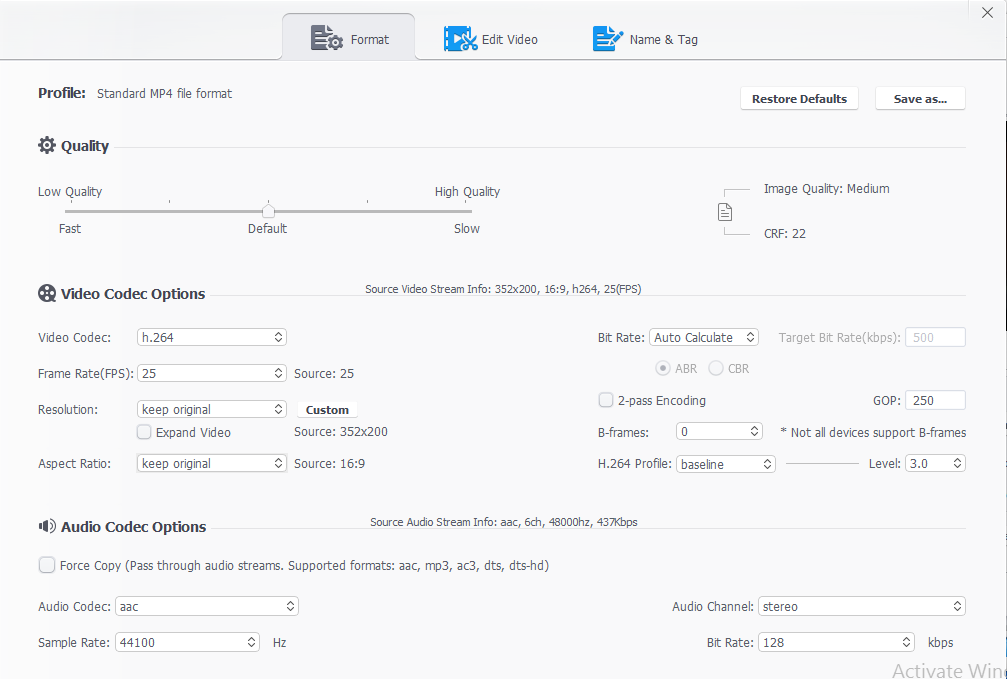Switch to the Edit Video tab
Image resolution: width=1007 pixels, height=679 pixels.
[491, 39]
